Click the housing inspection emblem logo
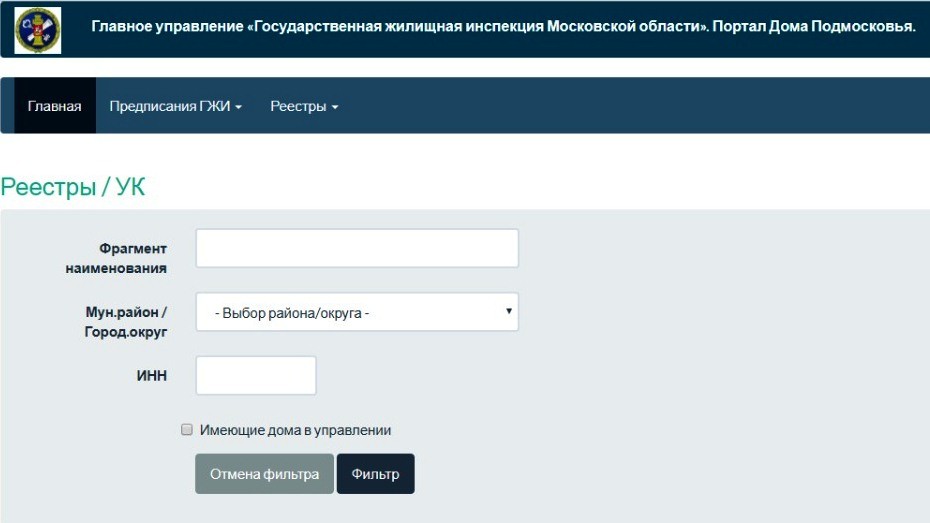 click(x=37, y=31)
